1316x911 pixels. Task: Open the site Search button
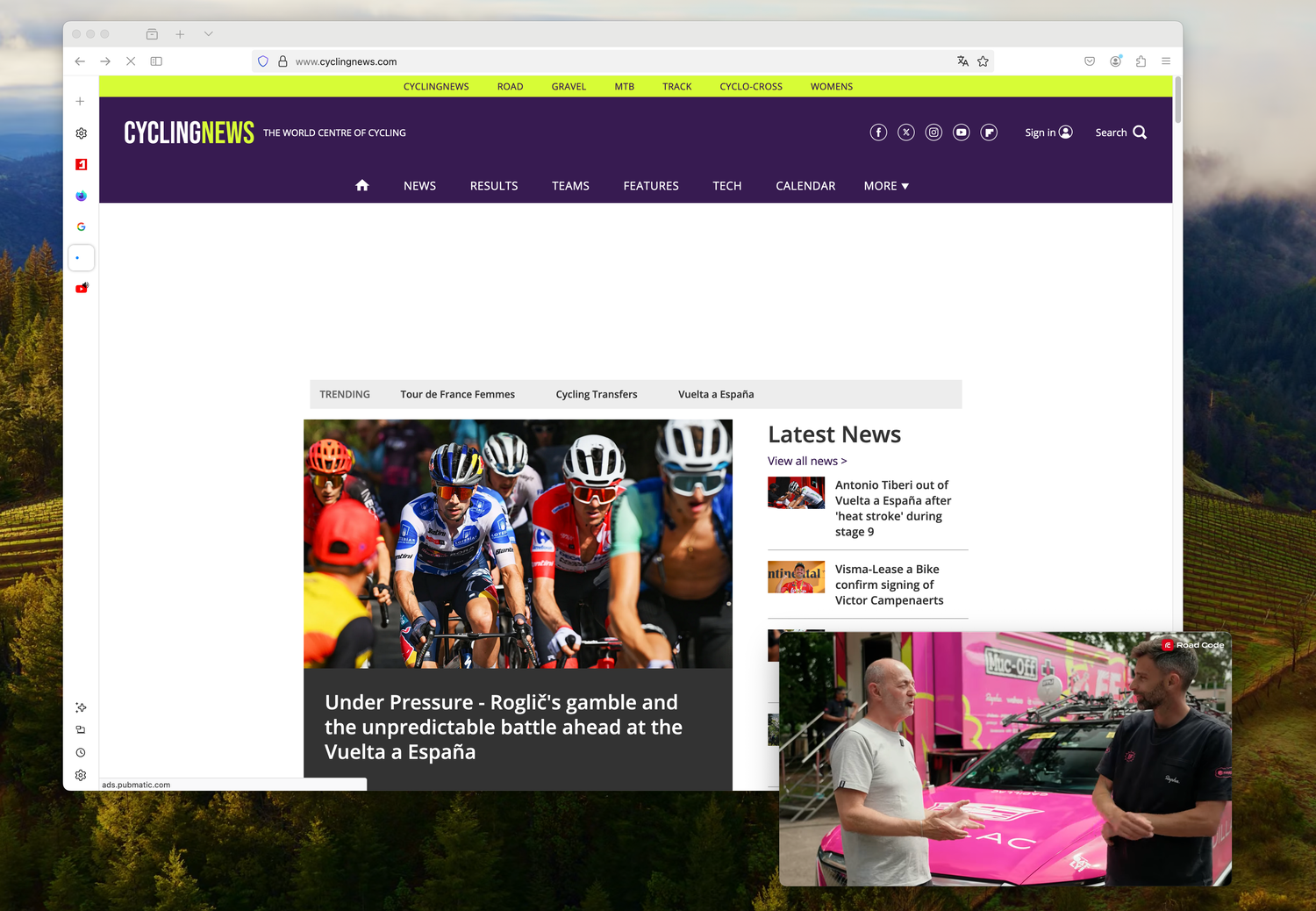[x=1121, y=133]
